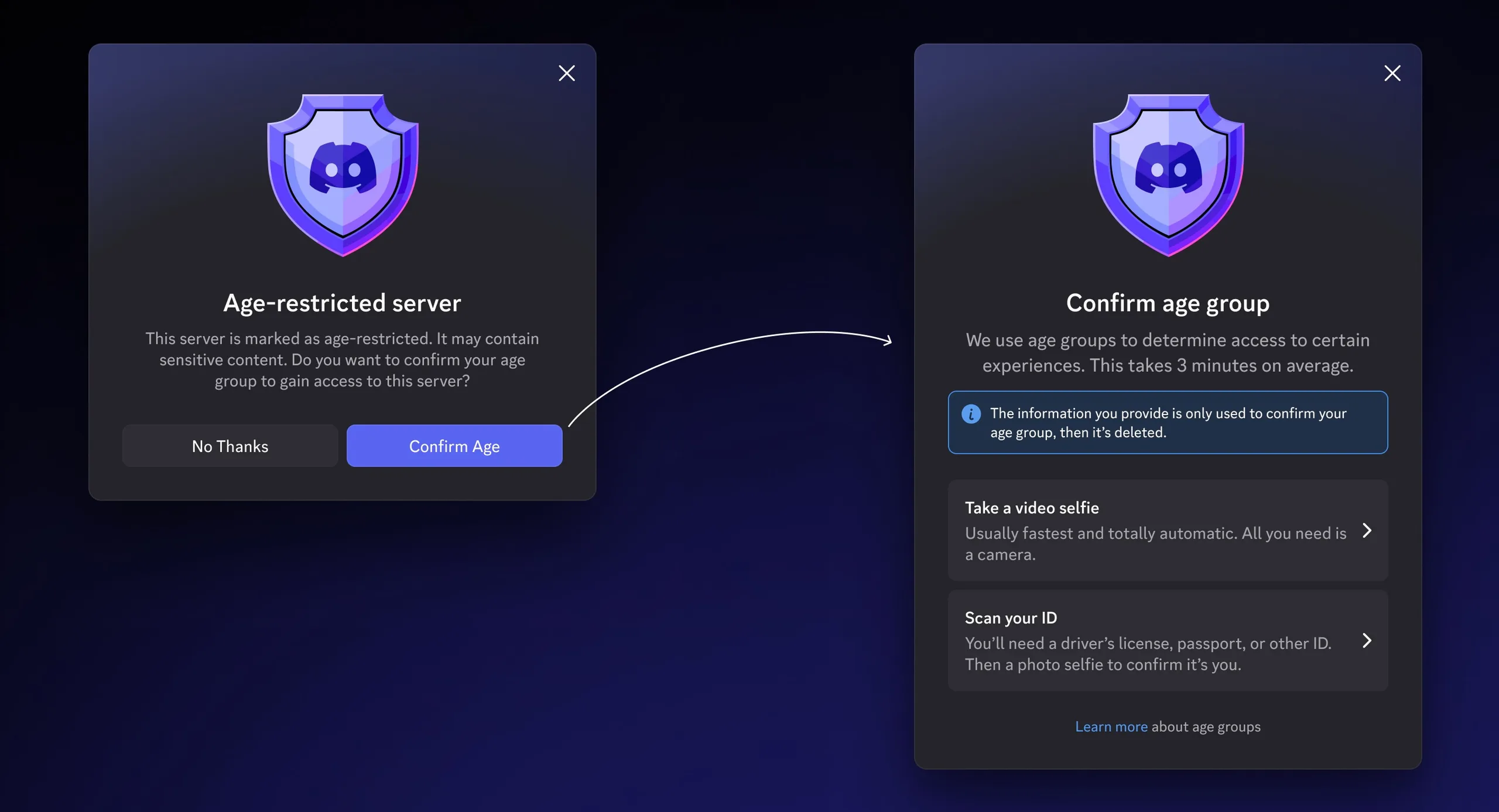Viewport: 1499px width, 812px height.
Task: Click the Discord shield above Confirm age group title
Action: pyautogui.click(x=1168, y=173)
